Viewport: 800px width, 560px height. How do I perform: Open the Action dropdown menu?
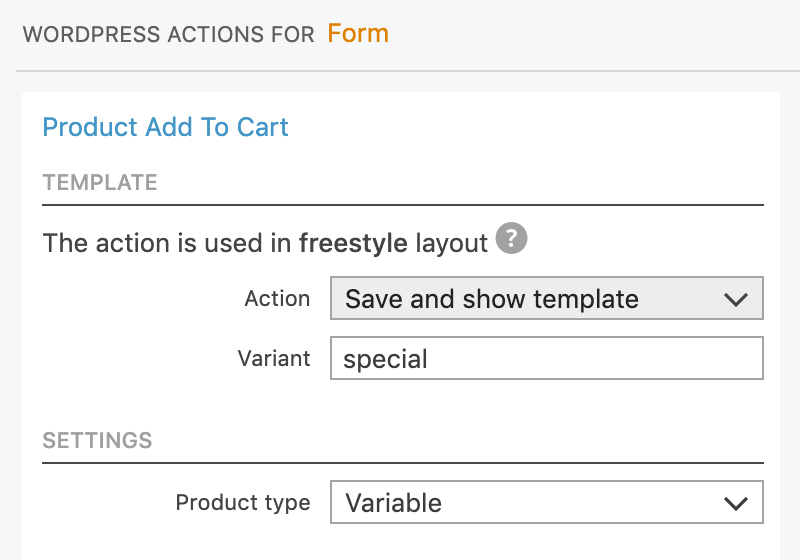click(547, 298)
